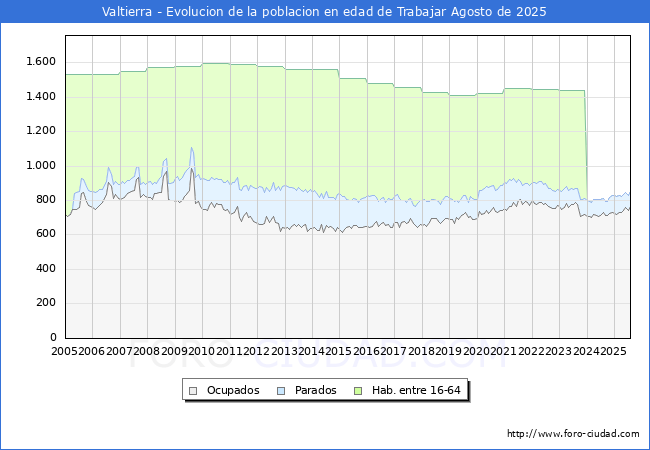Viewport: 650px width, 450px height.
Task: Open the foro-ciudad.com link
Action: point(573,434)
